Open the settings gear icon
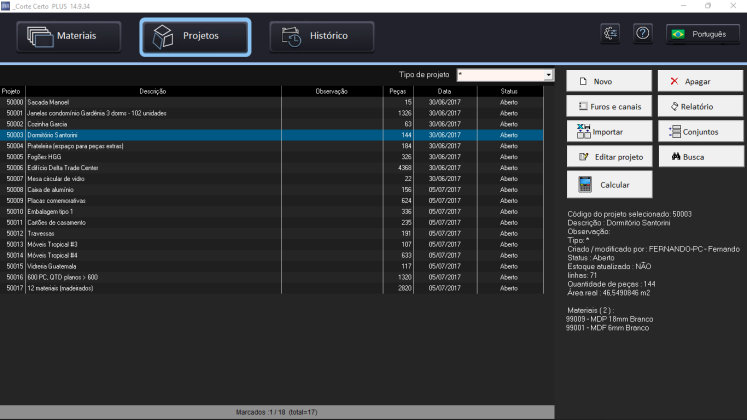 point(611,33)
